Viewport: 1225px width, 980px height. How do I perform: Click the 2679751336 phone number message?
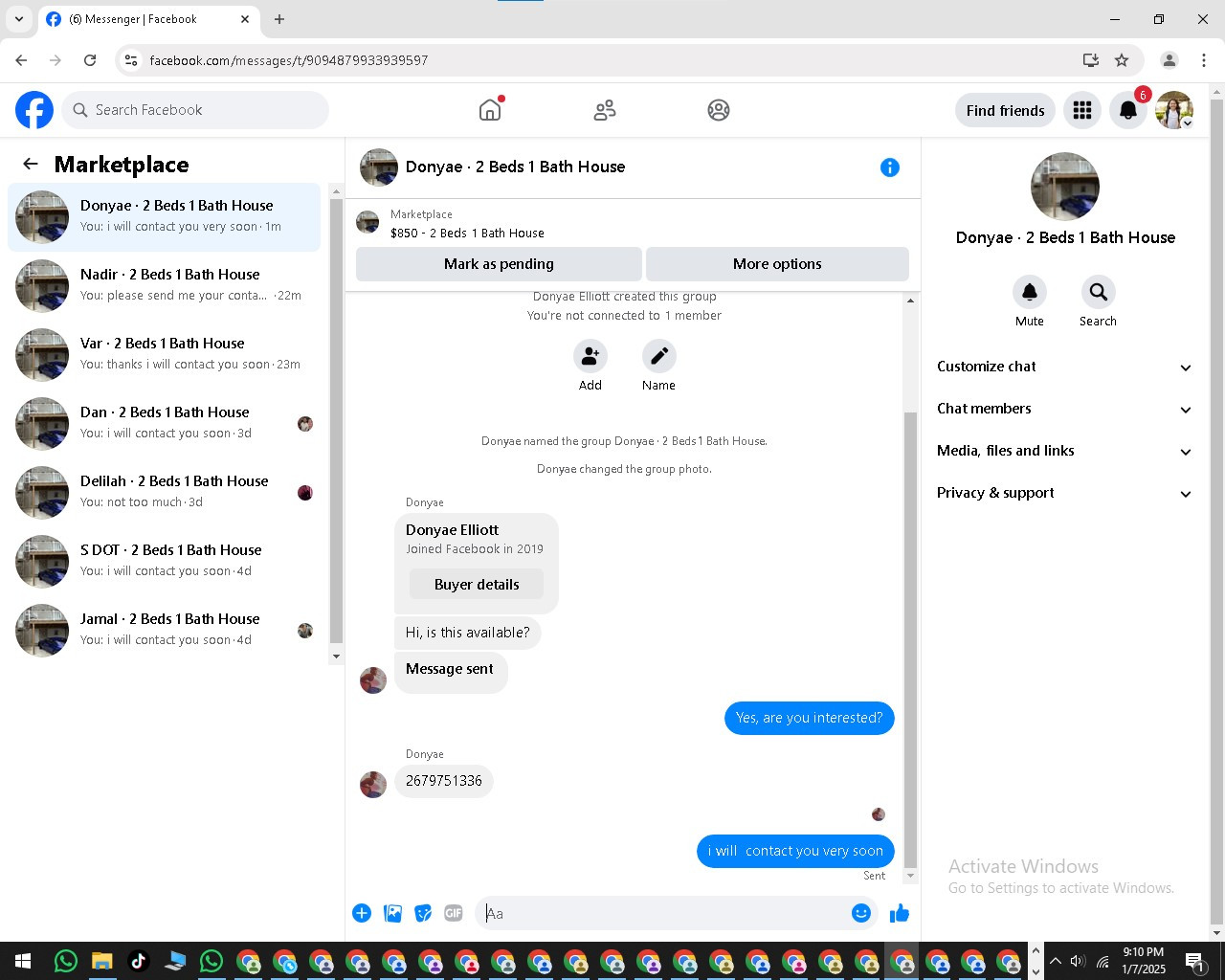pos(444,781)
